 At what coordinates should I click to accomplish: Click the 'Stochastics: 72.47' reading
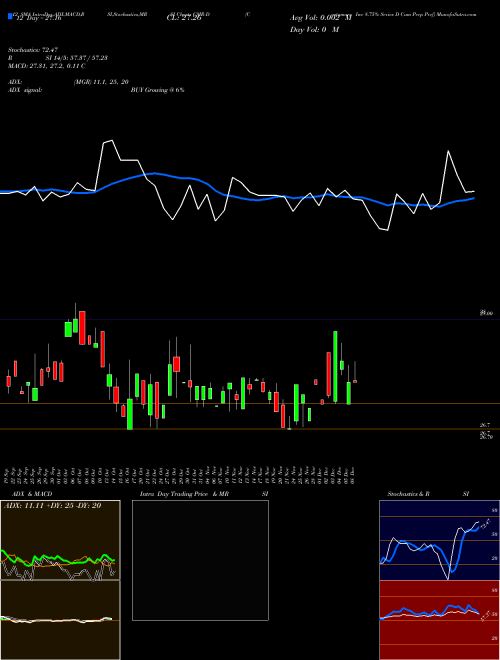pyautogui.click(x=31, y=50)
